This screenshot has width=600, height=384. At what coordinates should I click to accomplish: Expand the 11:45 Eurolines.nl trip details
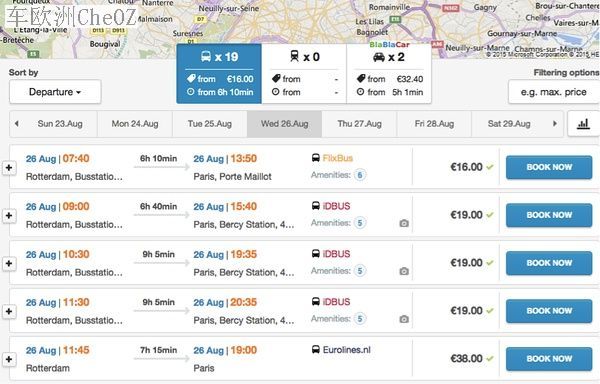coord(9,360)
